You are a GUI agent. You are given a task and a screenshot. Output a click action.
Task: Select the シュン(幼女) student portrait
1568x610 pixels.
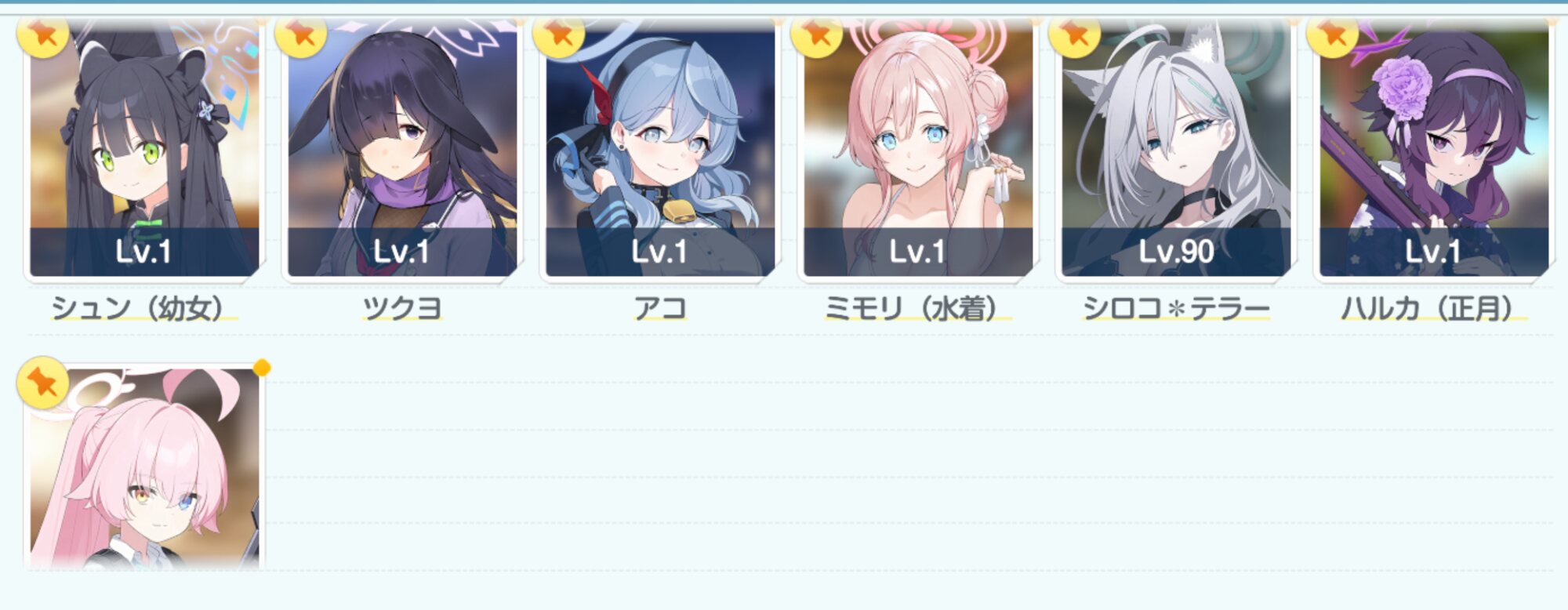click(144, 149)
